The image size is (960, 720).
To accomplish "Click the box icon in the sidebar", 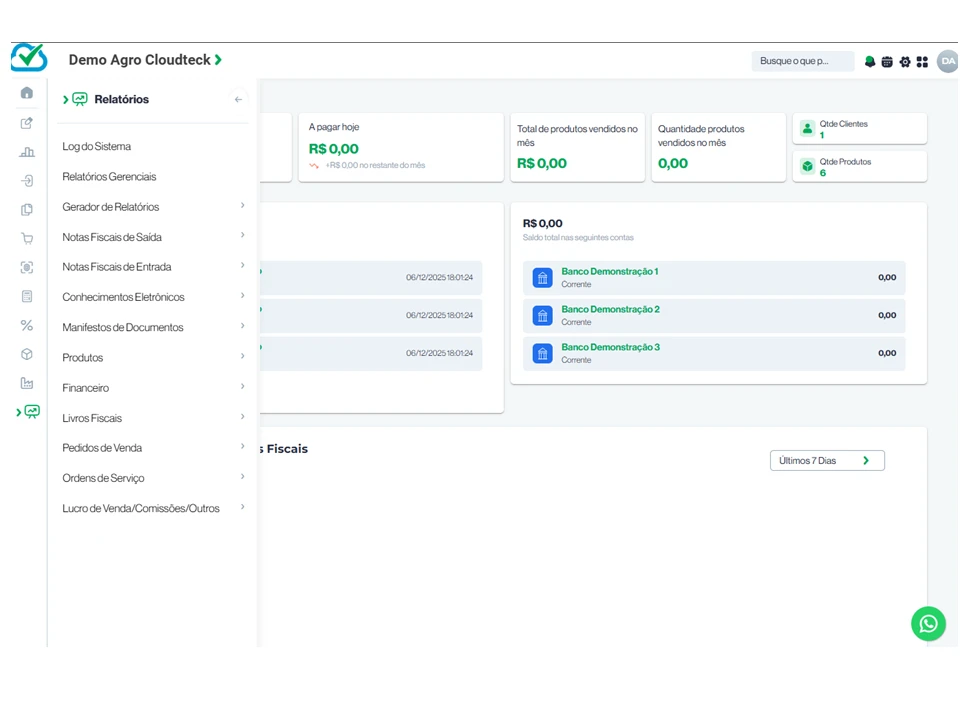I will pyautogui.click(x=27, y=354).
